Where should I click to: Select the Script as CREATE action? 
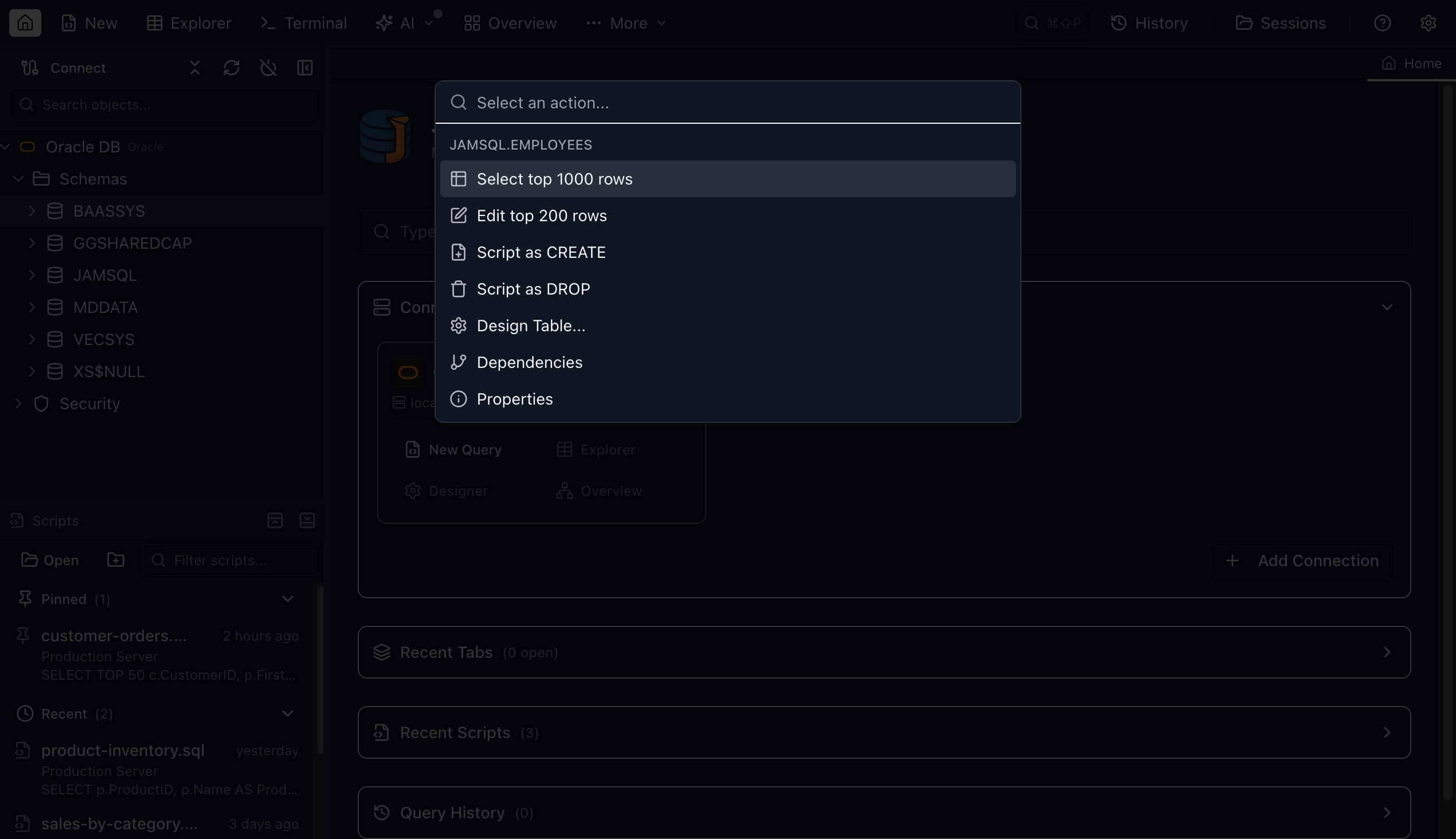pyautogui.click(x=541, y=252)
